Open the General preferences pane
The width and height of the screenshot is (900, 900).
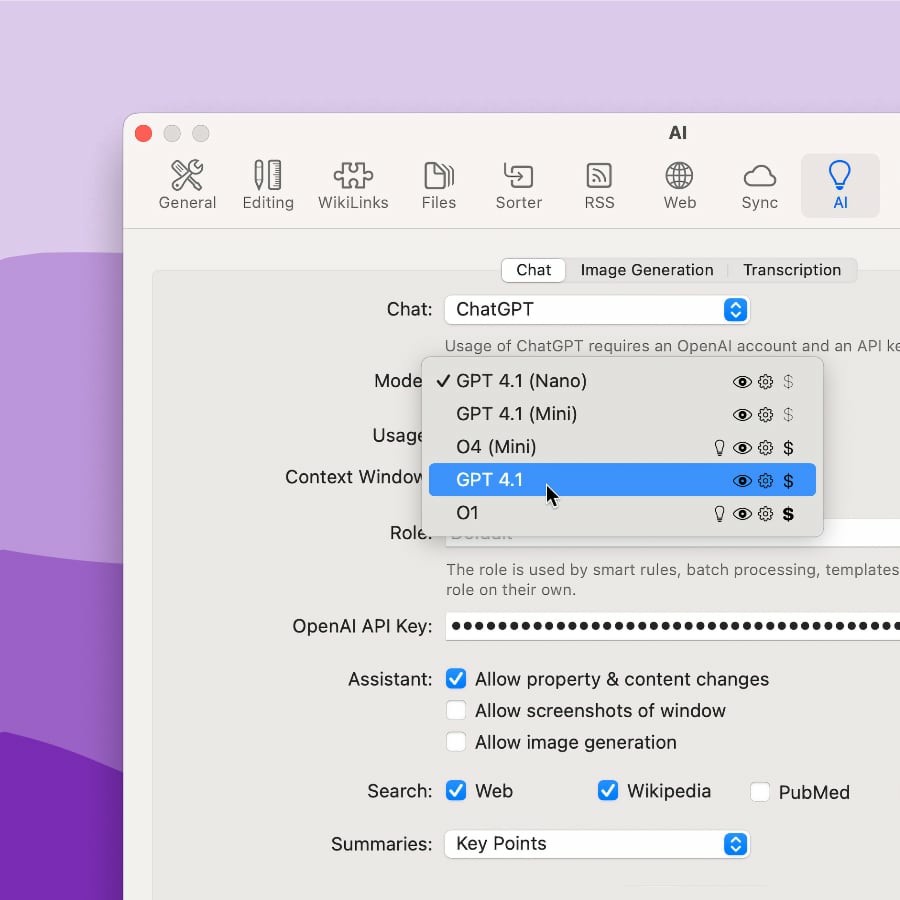tap(187, 185)
